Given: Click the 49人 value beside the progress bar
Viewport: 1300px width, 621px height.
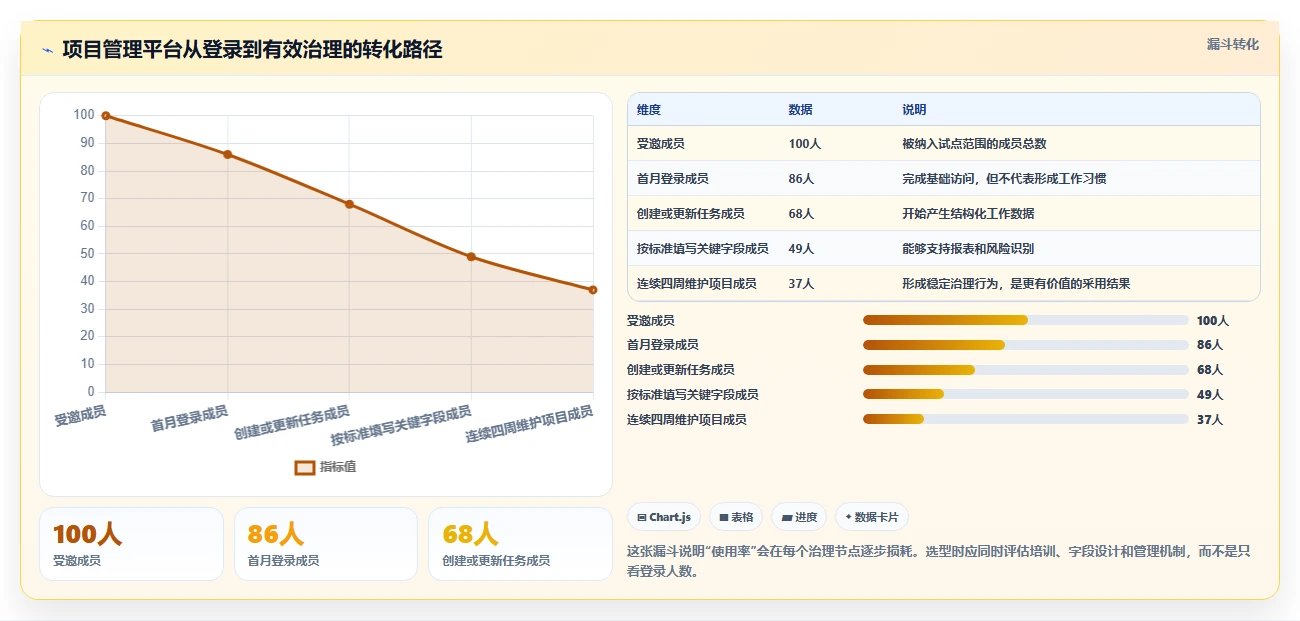Looking at the screenshot, I should pos(1210,395).
